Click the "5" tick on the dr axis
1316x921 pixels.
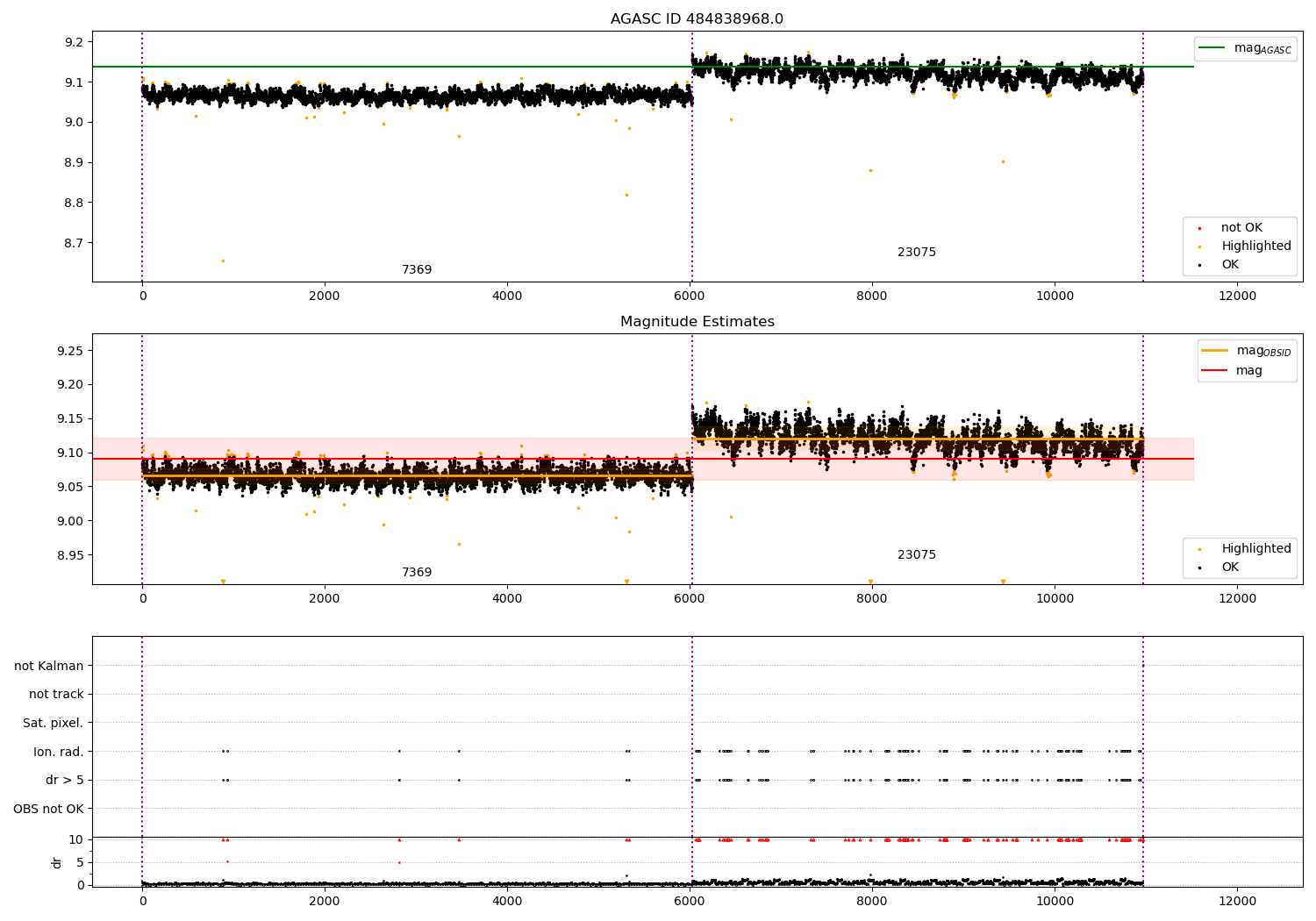[x=81, y=863]
